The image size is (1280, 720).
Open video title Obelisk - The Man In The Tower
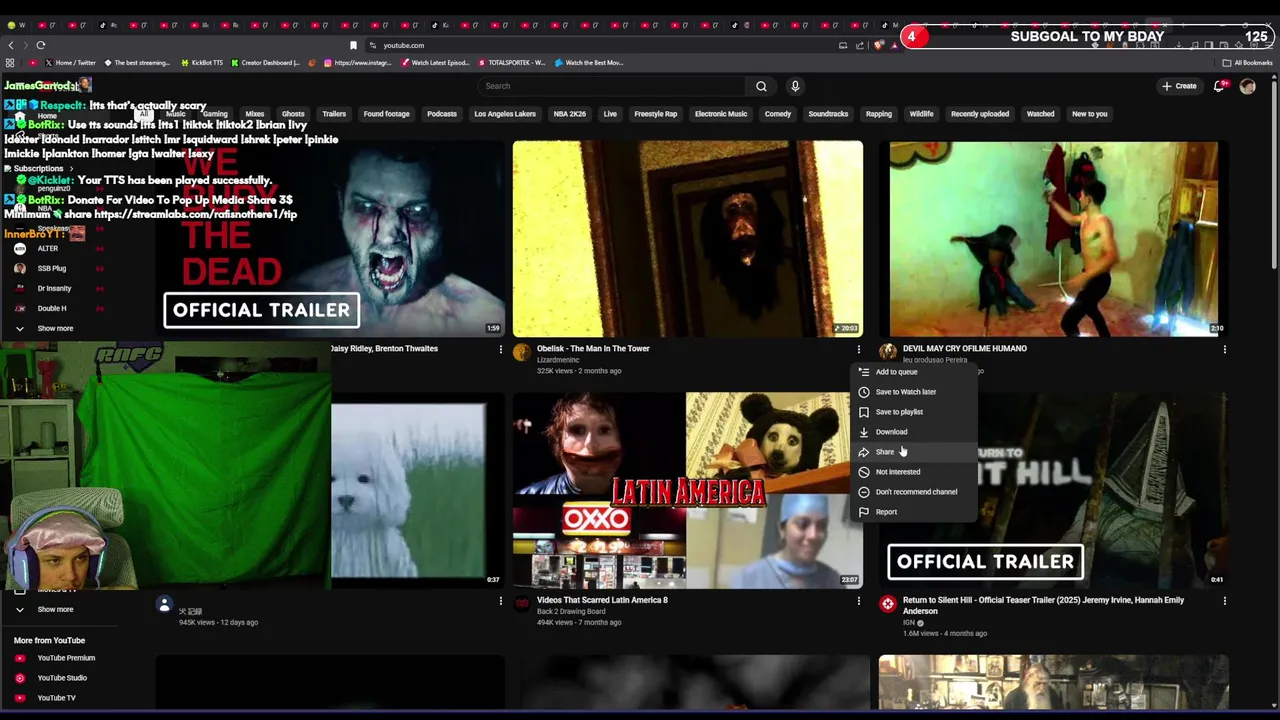[593, 349]
